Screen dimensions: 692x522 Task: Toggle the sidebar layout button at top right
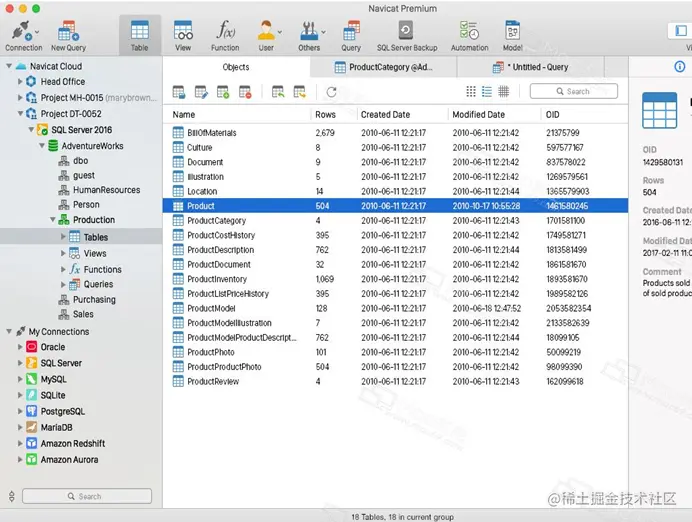[681, 30]
